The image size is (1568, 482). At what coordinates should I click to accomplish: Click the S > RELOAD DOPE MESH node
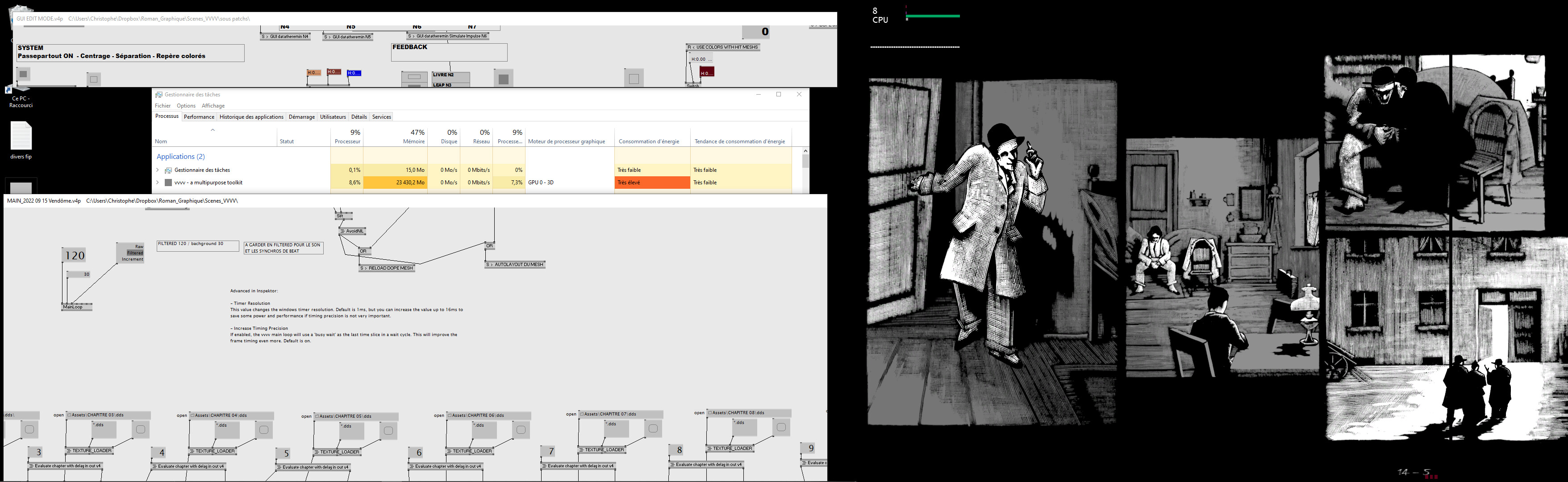[x=387, y=268]
